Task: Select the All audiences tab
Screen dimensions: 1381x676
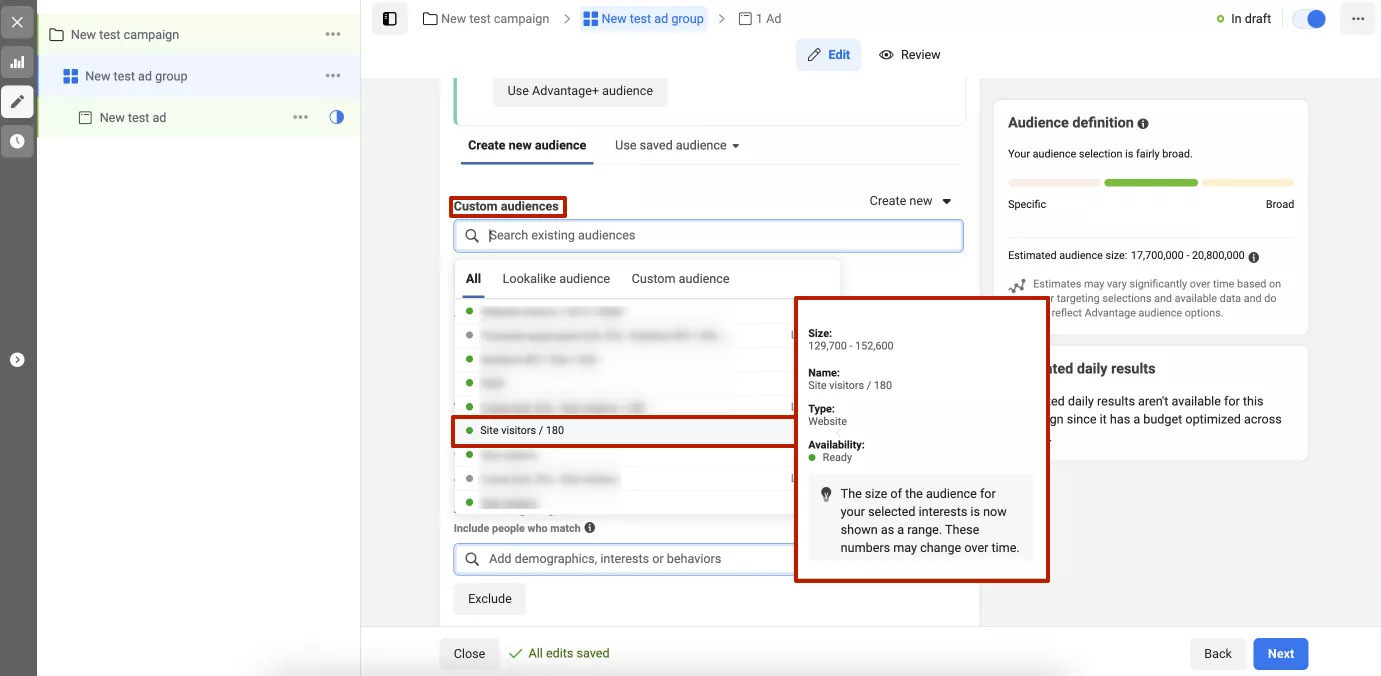Action: [474, 279]
